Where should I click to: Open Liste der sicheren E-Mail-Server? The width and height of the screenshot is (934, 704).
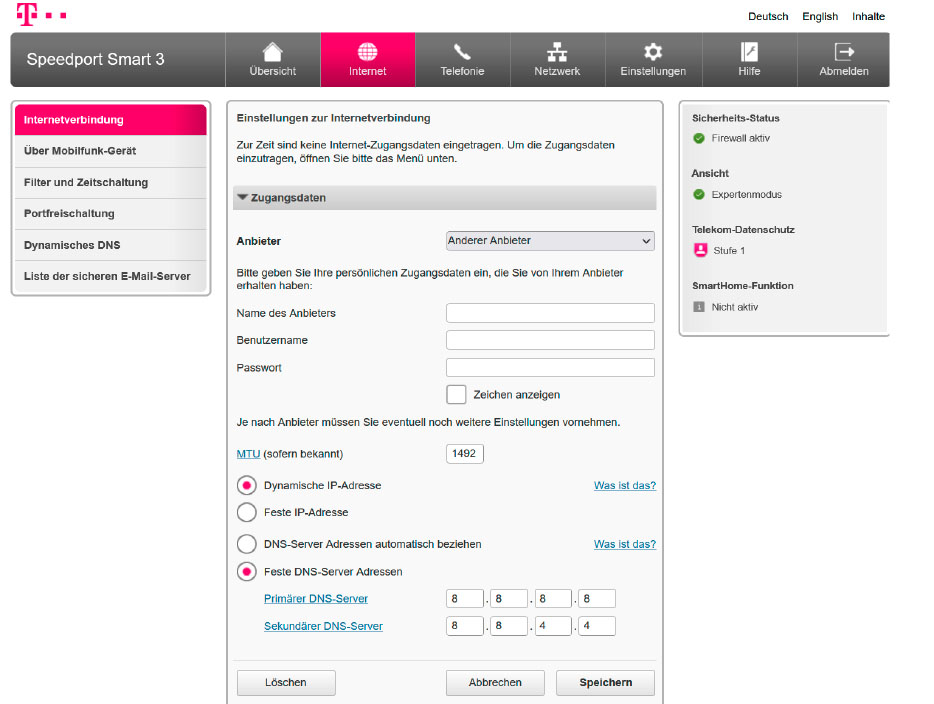click(x=111, y=276)
